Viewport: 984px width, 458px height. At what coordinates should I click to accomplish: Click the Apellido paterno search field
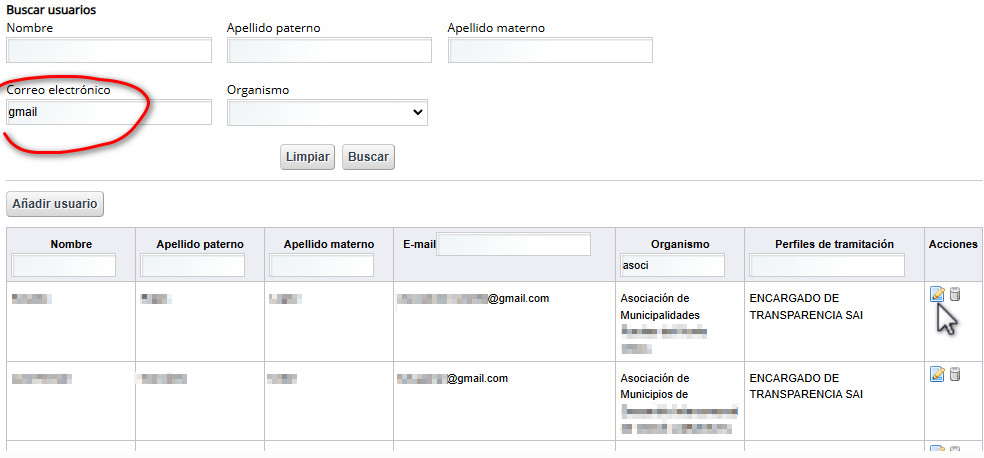pyautogui.click(x=329, y=51)
